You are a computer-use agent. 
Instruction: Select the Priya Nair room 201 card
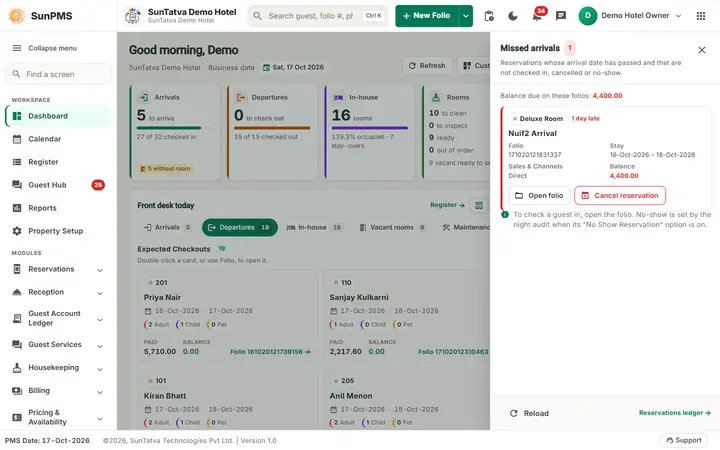227,318
